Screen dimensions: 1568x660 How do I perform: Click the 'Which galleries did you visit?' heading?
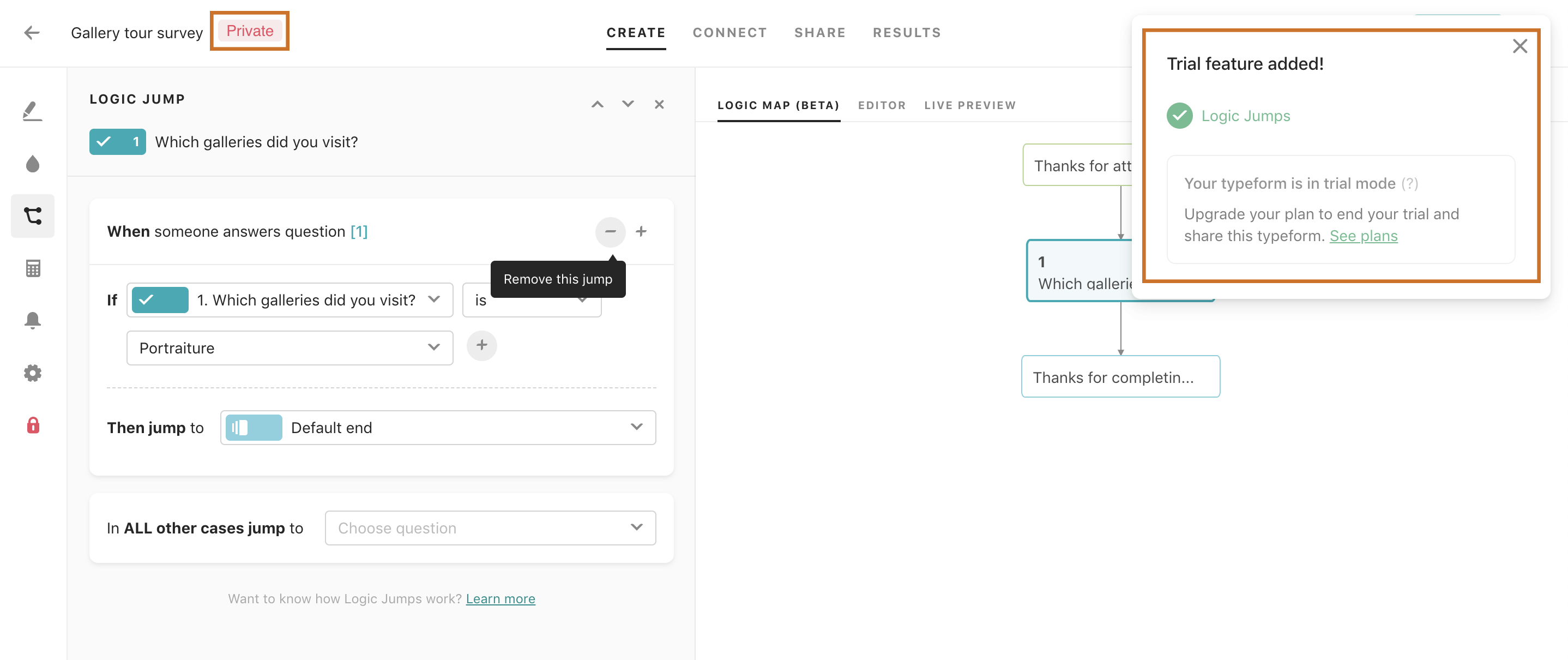pos(256,142)
